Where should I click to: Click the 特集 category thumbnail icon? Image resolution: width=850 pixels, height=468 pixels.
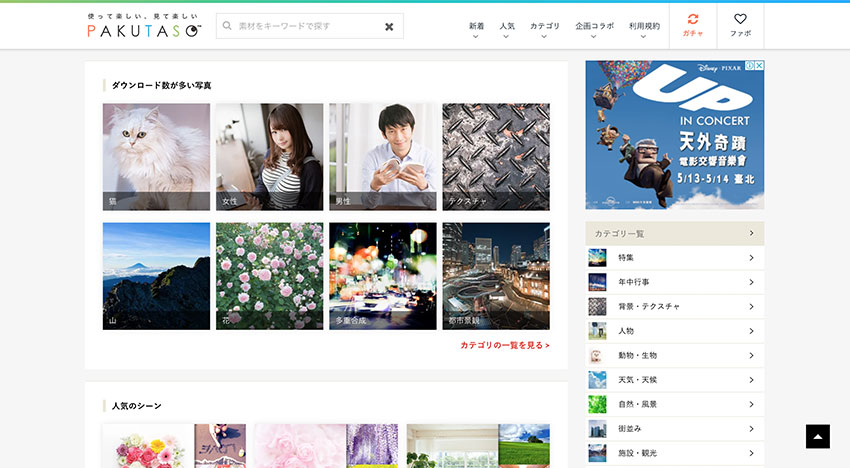(597, 258)
